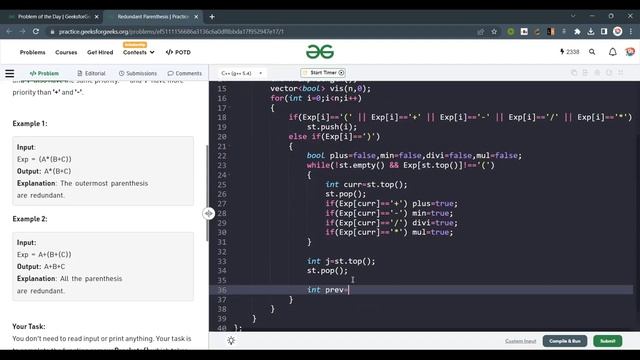
Task: Go back in browser history
Action: pos(9,31)
